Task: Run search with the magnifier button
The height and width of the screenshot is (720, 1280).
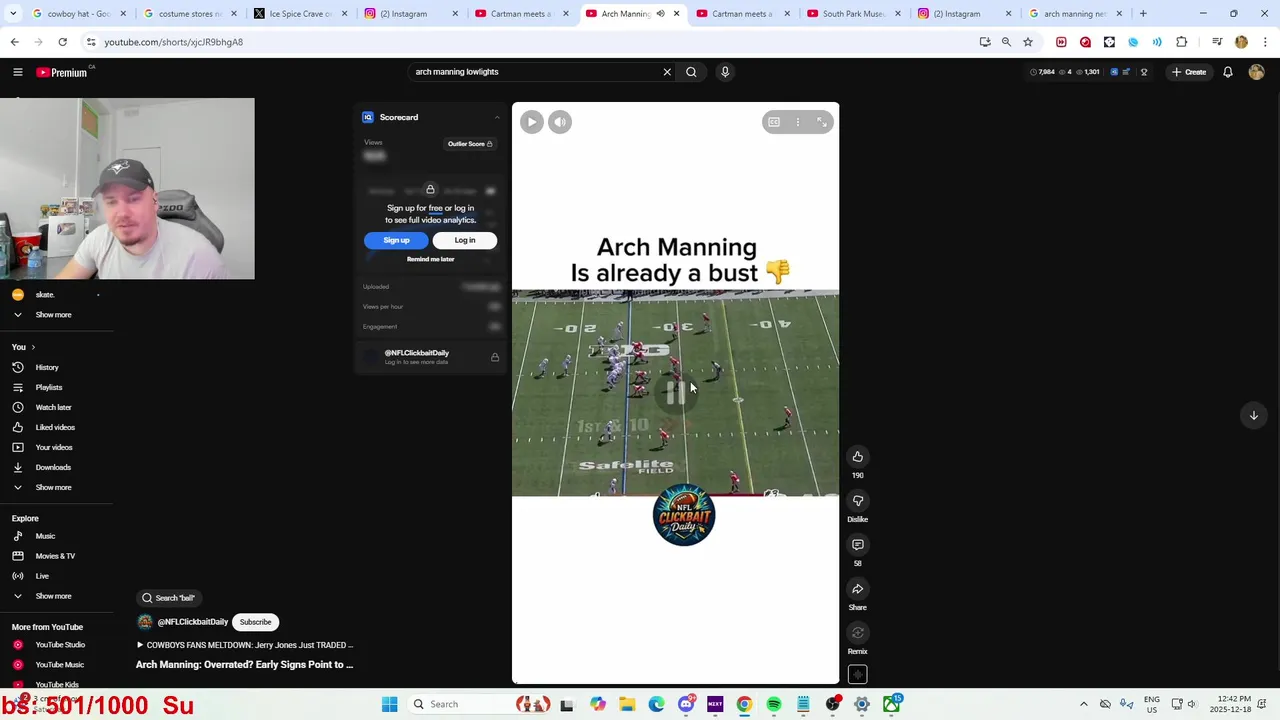Action: tap(691, 72)
